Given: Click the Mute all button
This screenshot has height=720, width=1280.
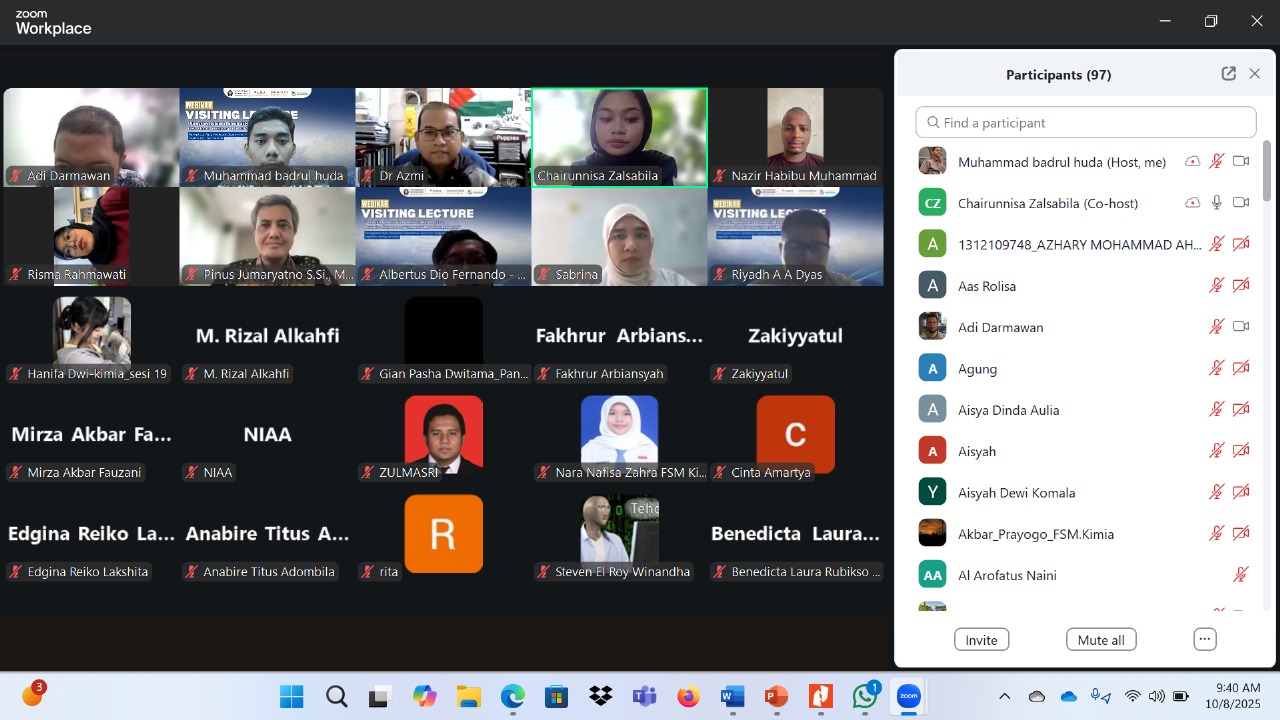Looking at the screenshot, I should [1100, 639].
